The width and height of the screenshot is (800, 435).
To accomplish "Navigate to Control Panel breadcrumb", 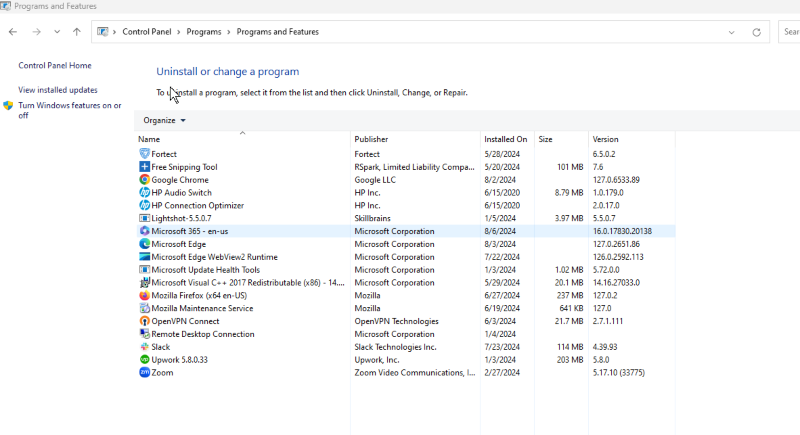I will [x=147, y=32].
